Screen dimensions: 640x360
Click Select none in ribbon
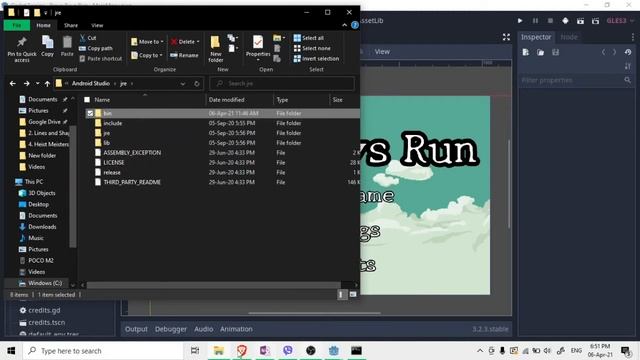312,48
